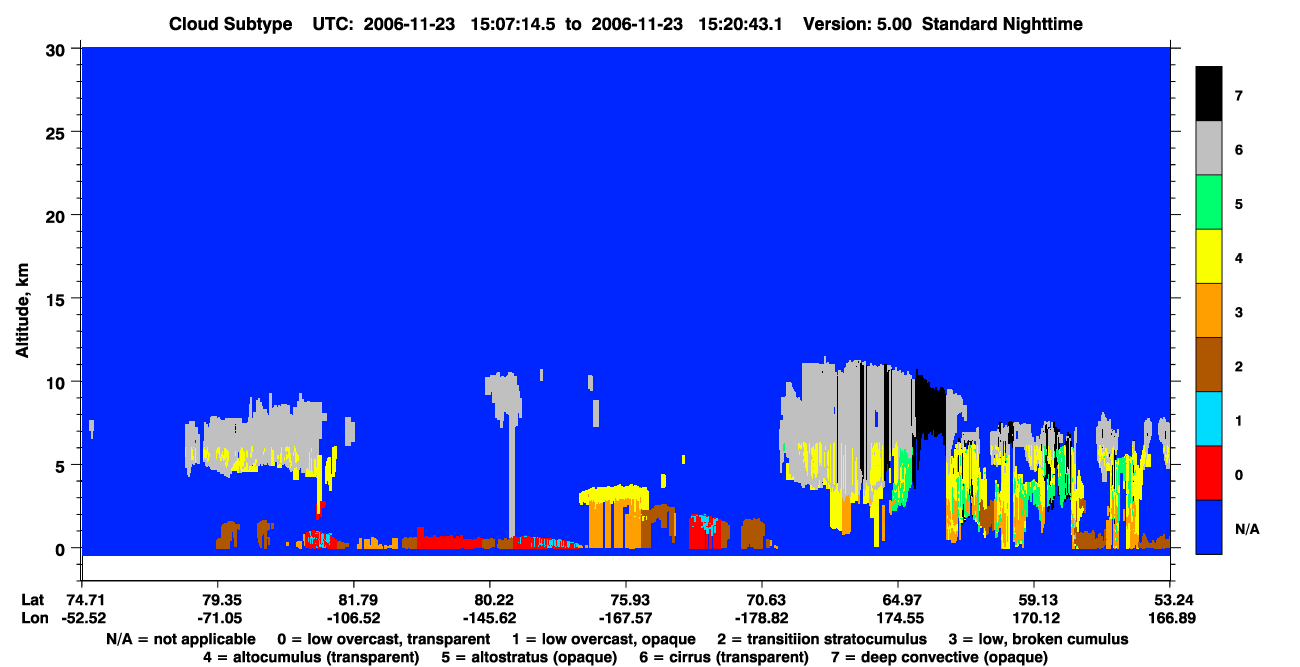This screenshot has width=1300, height=667.
Task: Click legend text '2 = transitiion stratocumulus'
Action: point(823,639)
